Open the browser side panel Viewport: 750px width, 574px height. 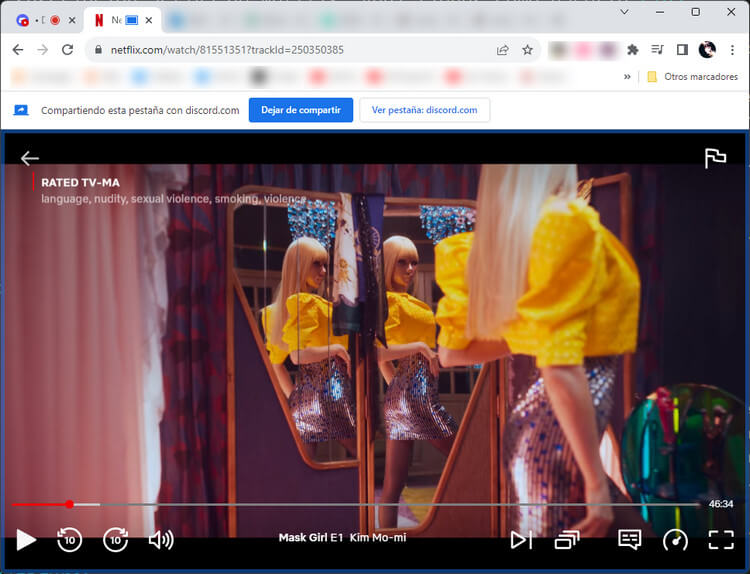point(682,50)
